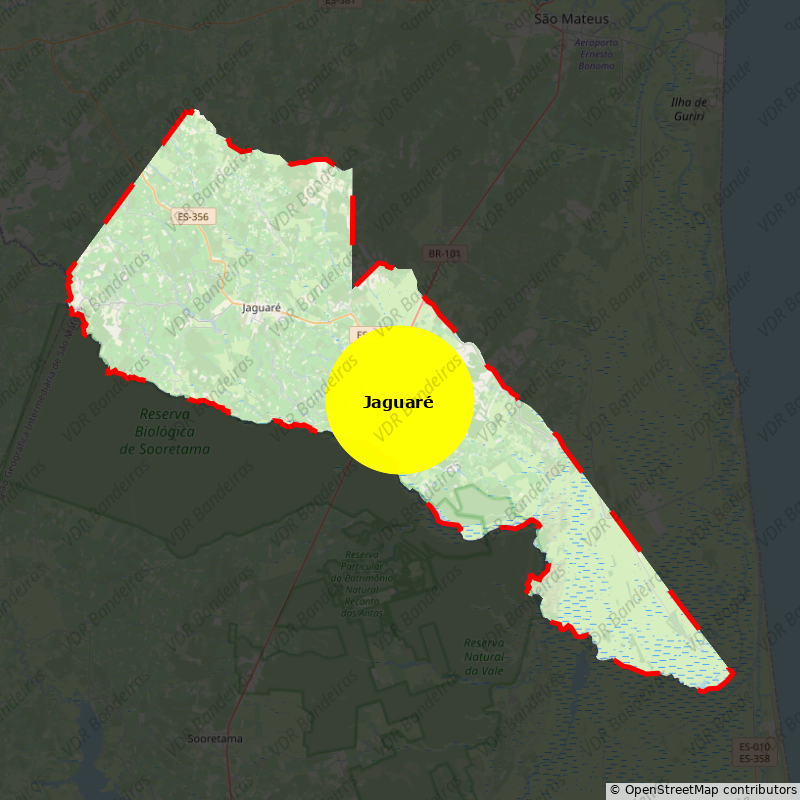
Task: Select the Jaguaré town name label
Action: click(262, 308)
